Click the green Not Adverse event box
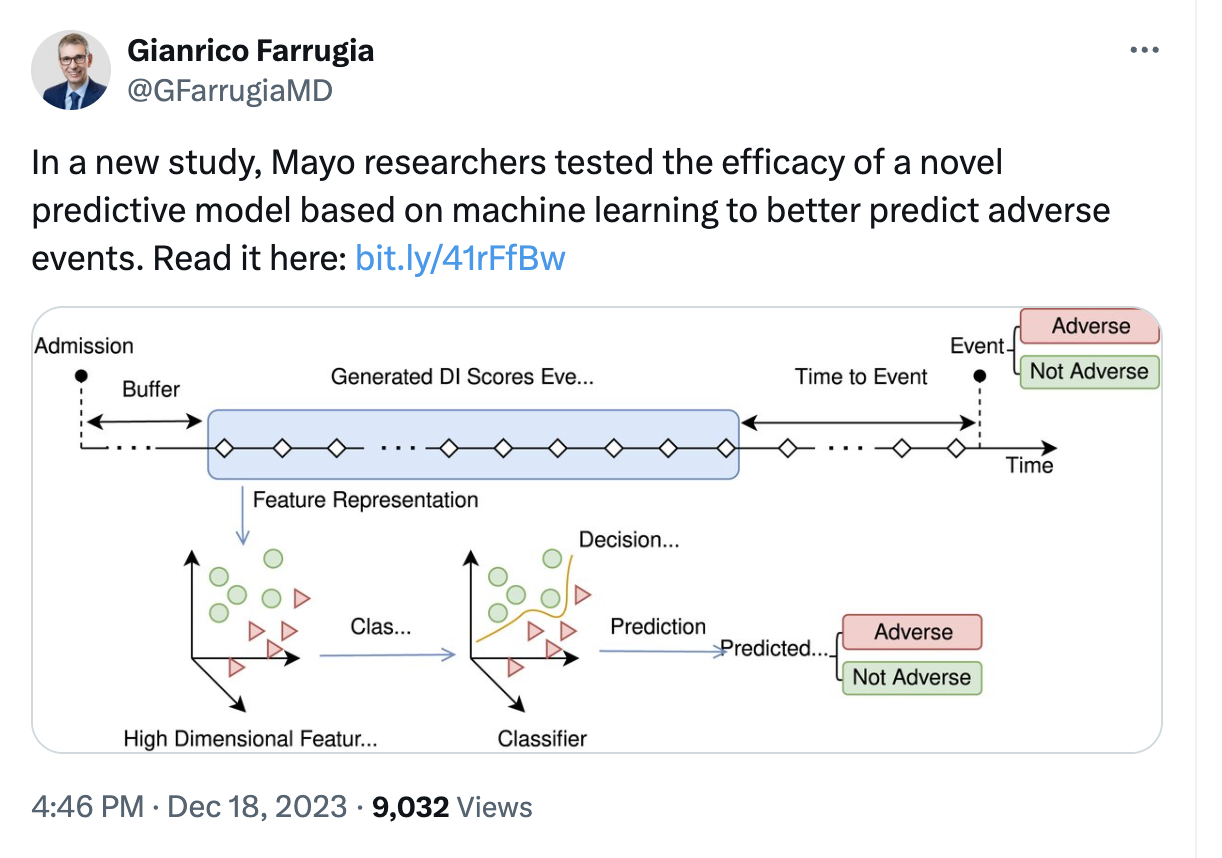This screenshot has height=858, width=1222. point(1089,372)
